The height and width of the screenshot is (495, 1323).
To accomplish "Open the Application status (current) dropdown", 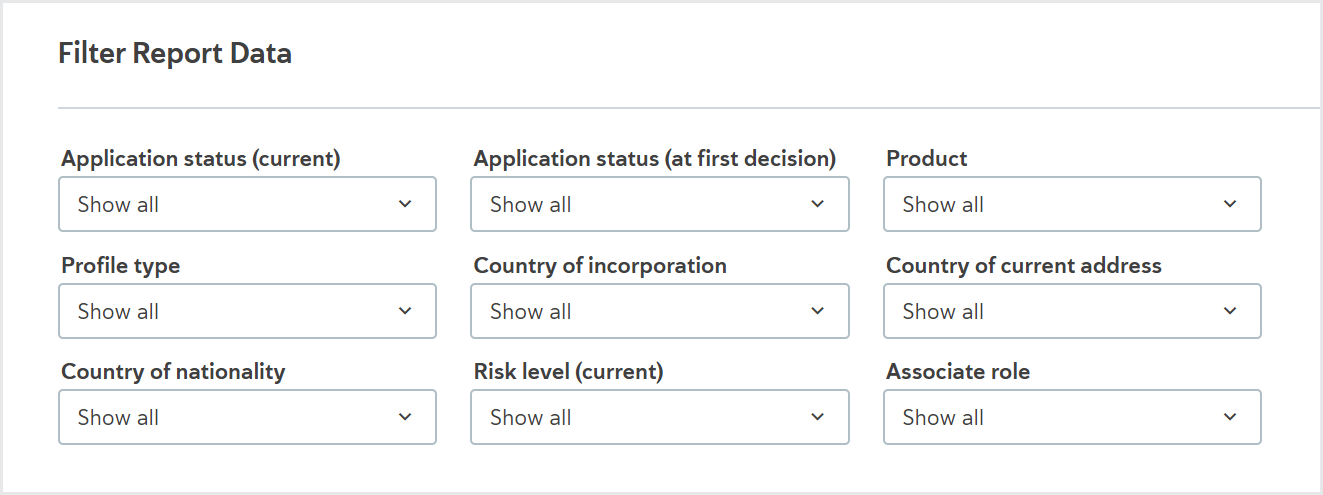I will click(x=248, y=204).
